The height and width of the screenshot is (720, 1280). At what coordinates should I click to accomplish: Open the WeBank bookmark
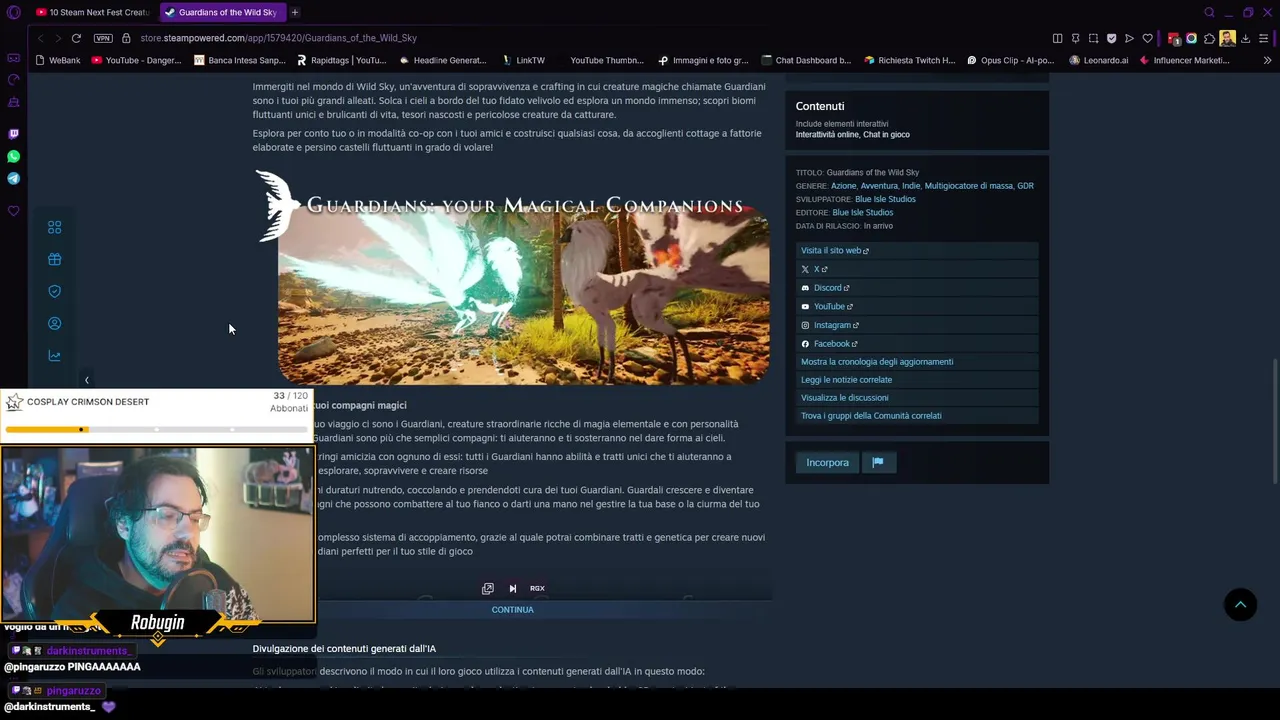[x=58, y=60]
